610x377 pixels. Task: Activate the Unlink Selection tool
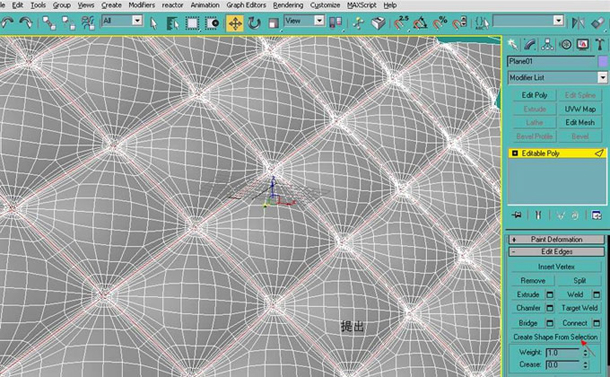[x=68, y=23]
